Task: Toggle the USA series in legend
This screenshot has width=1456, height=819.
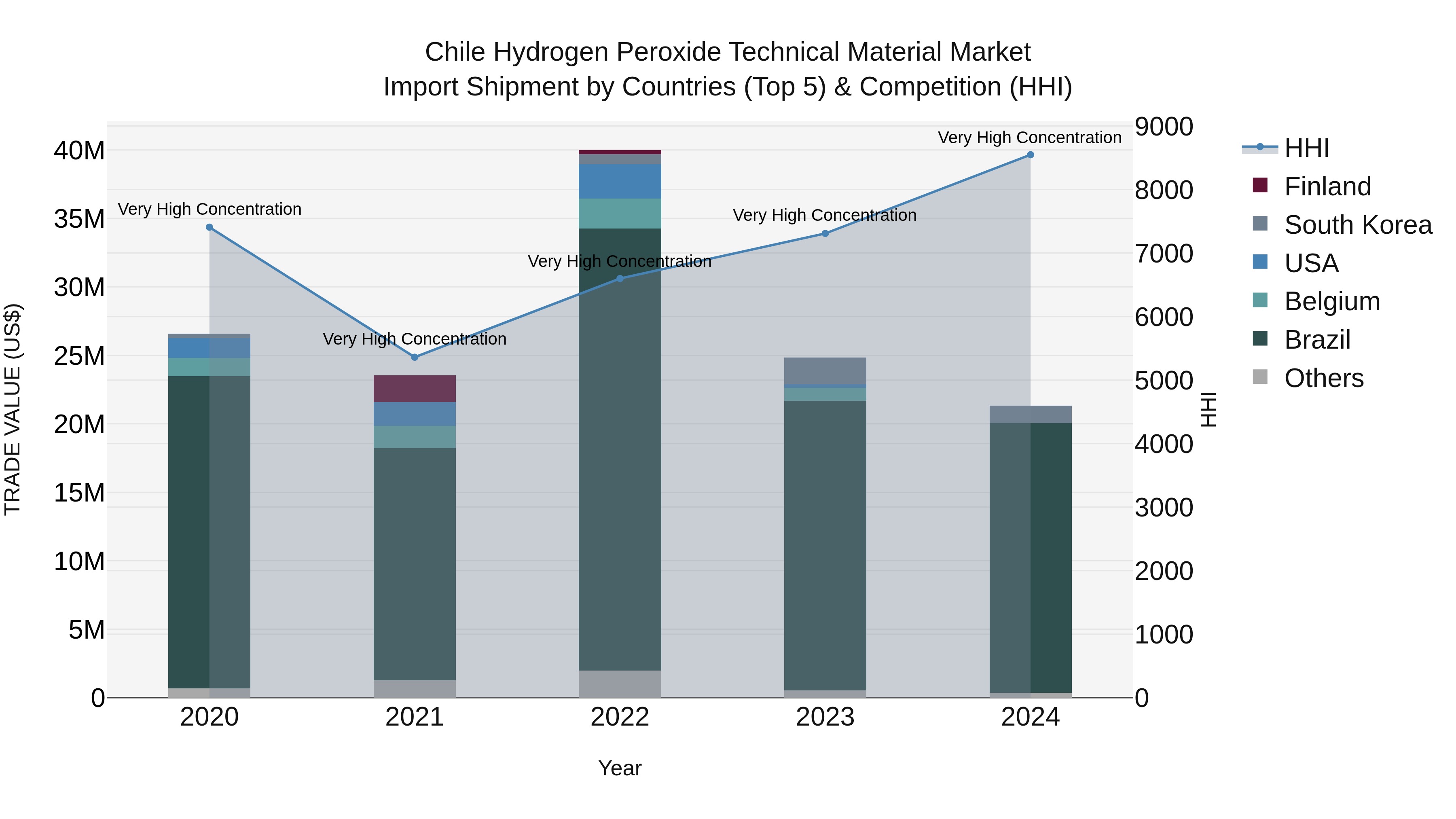Action: 1295,263
